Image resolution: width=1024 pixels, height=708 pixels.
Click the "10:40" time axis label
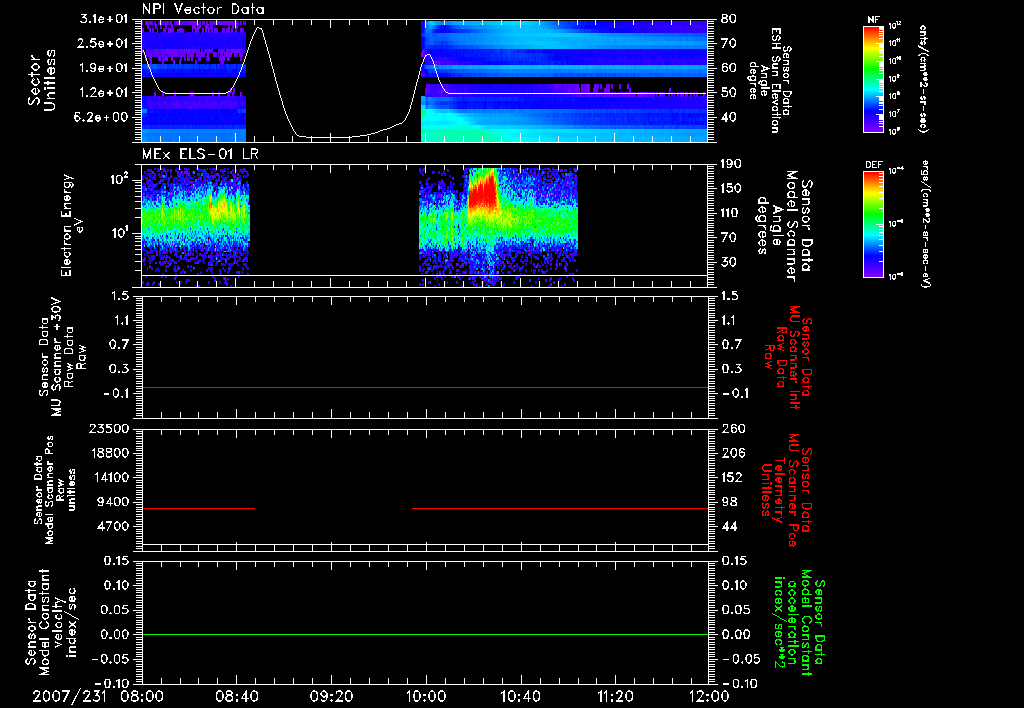pyautogui.click(x=520, y=696)
